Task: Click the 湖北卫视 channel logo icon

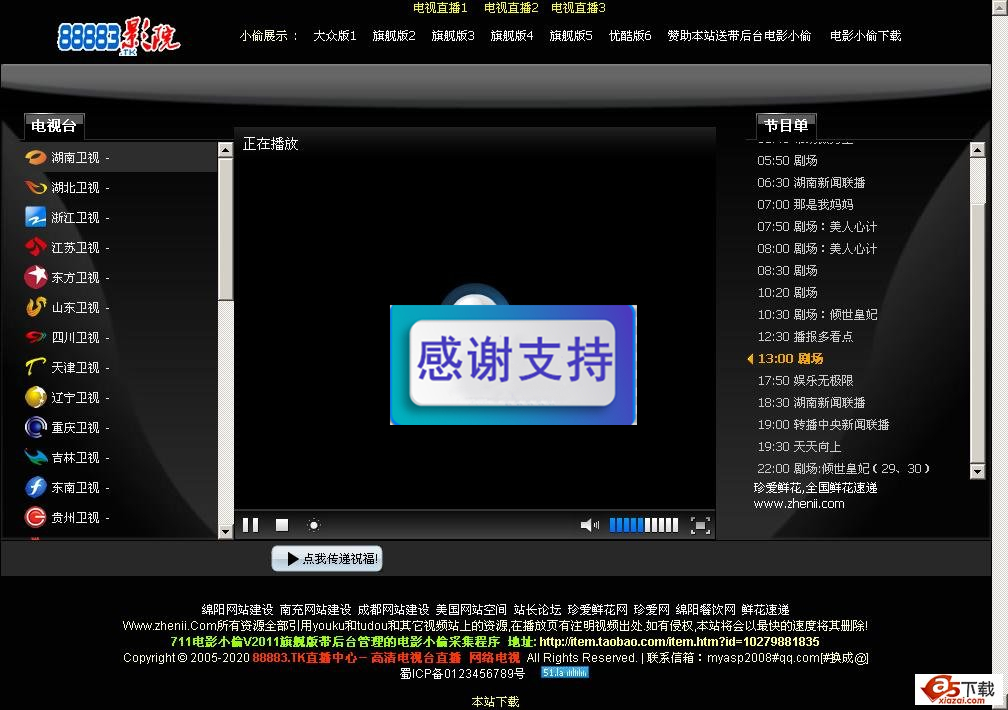Action: point(35,187)
